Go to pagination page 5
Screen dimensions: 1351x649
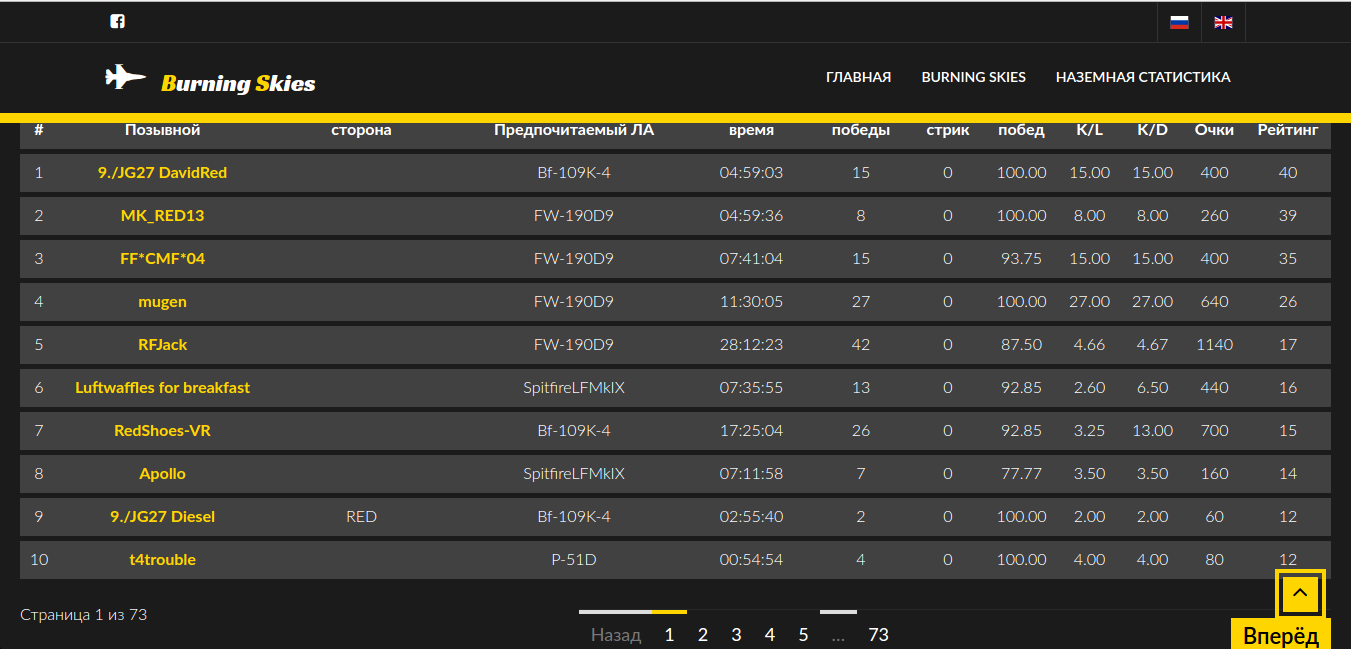[803, 634]
